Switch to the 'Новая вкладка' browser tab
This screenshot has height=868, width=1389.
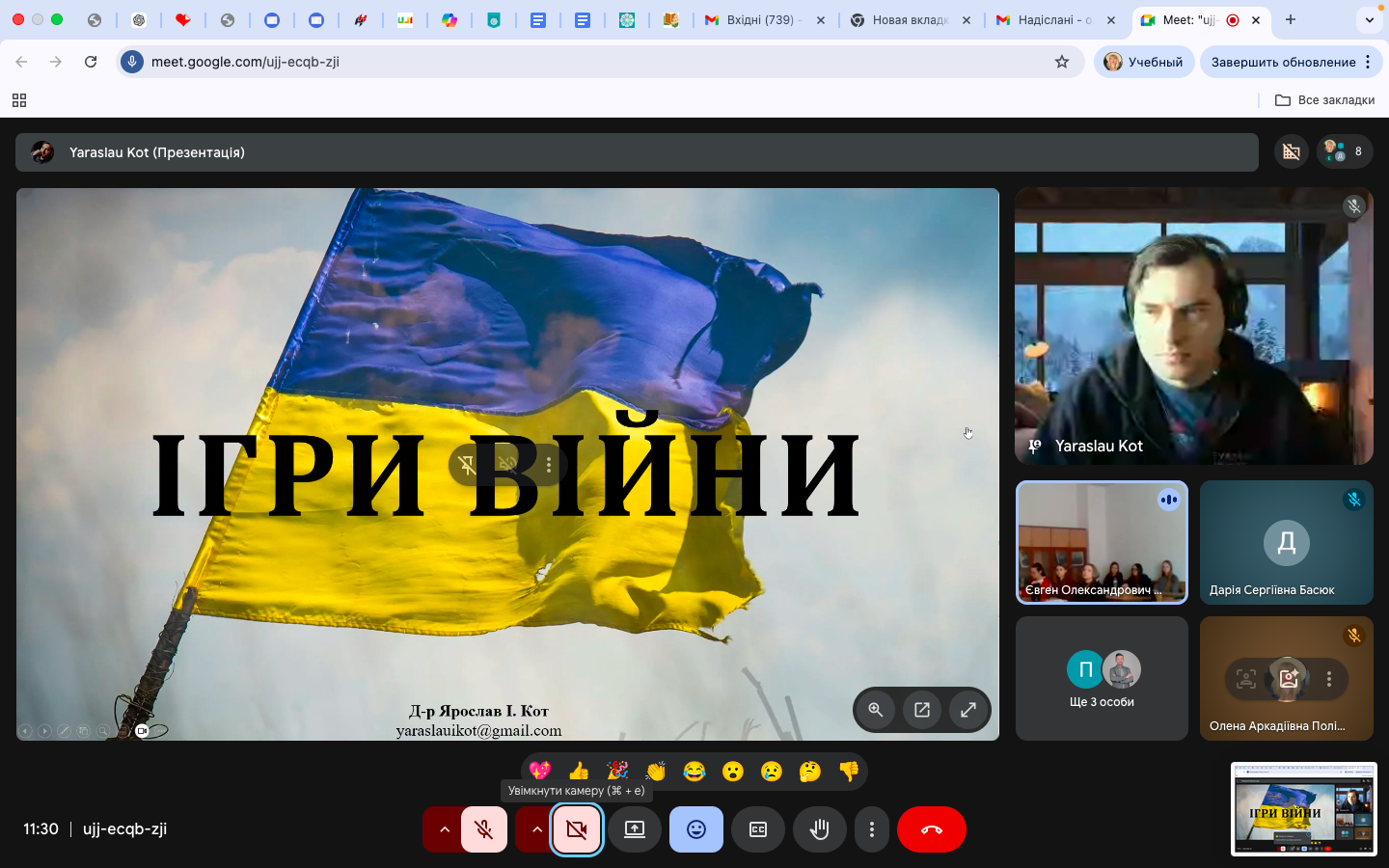click(x=909, y=20)
